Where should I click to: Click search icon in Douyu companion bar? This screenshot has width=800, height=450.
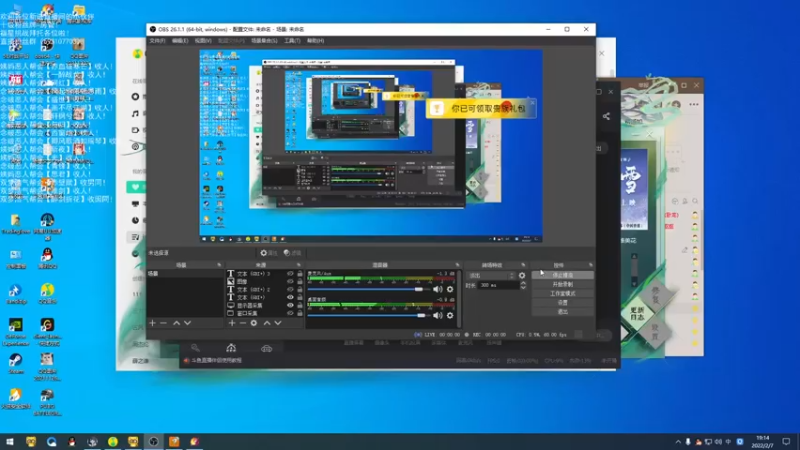pyautogui.click(x=195, y=348)
